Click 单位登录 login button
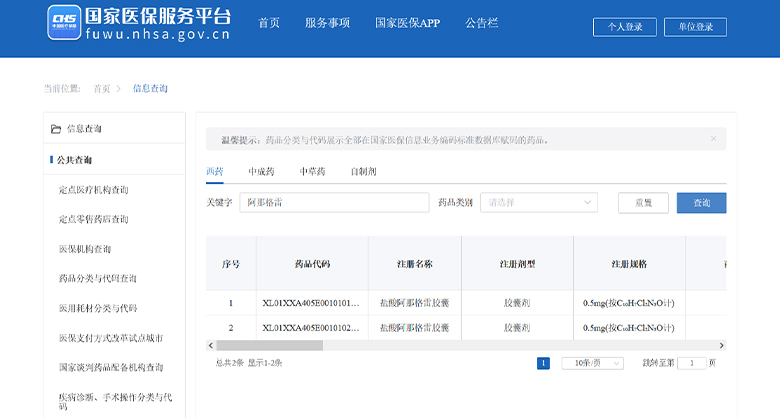This screenshot has height=418, width=780. [x=709, y=27]
